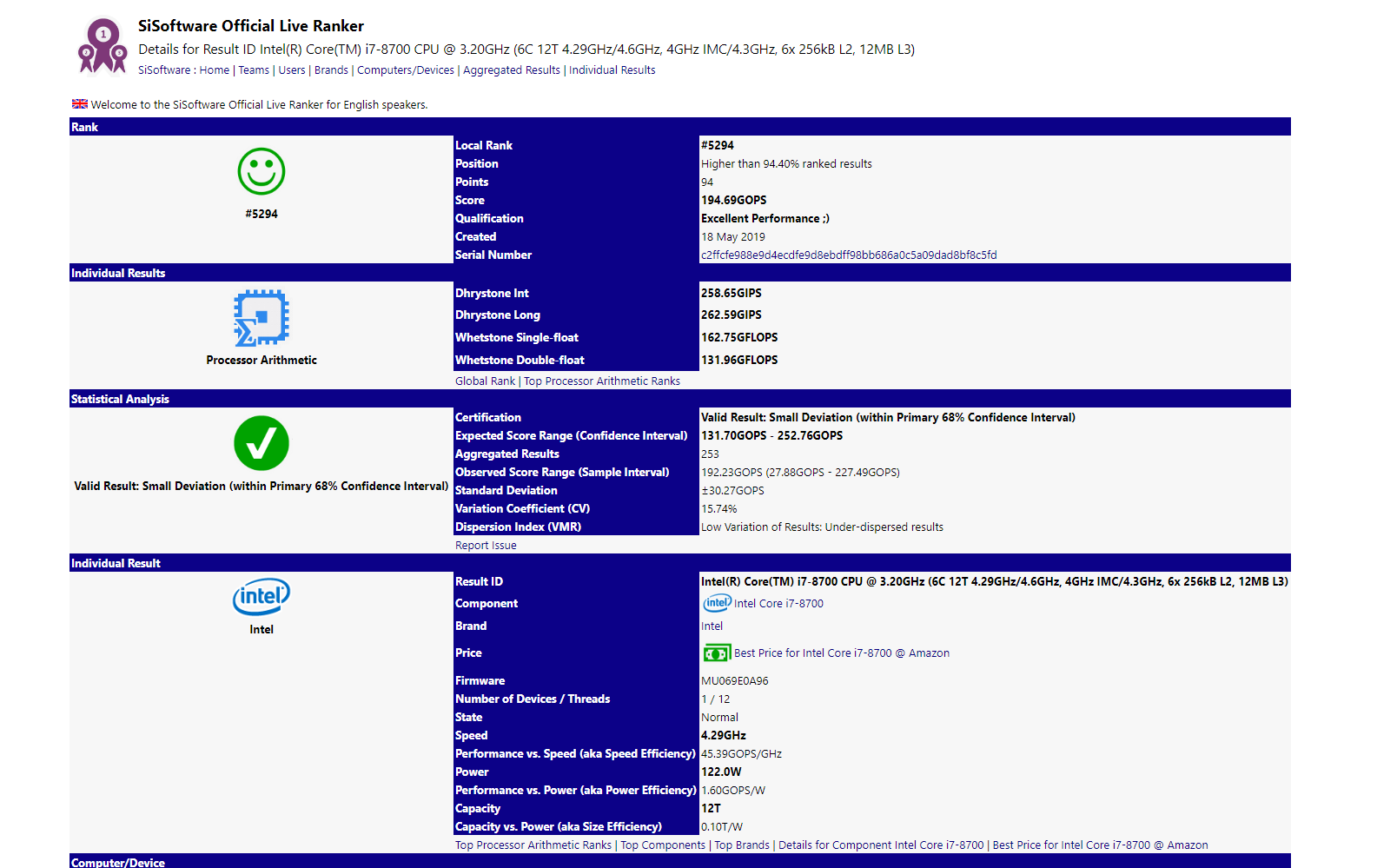
Task: Open the Aggregated Results navigation link
Action: pos(512,70)
